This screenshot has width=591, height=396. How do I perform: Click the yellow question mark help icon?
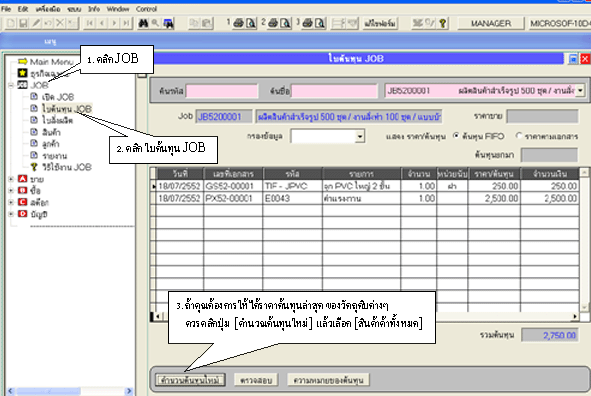click(x=443, y=23)
